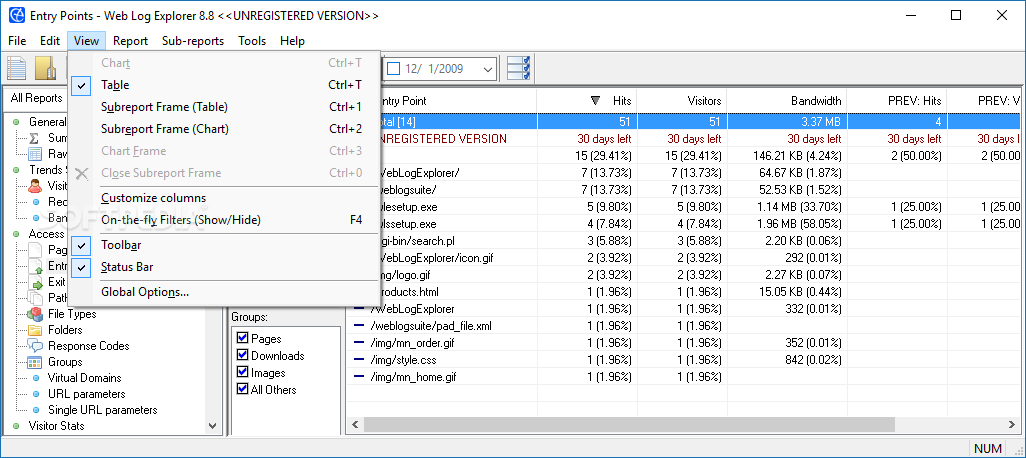This screenshot has width=1026, height=458.
Task: Click the bullet icon beside Rec tree item
Action: pos(36,202)
